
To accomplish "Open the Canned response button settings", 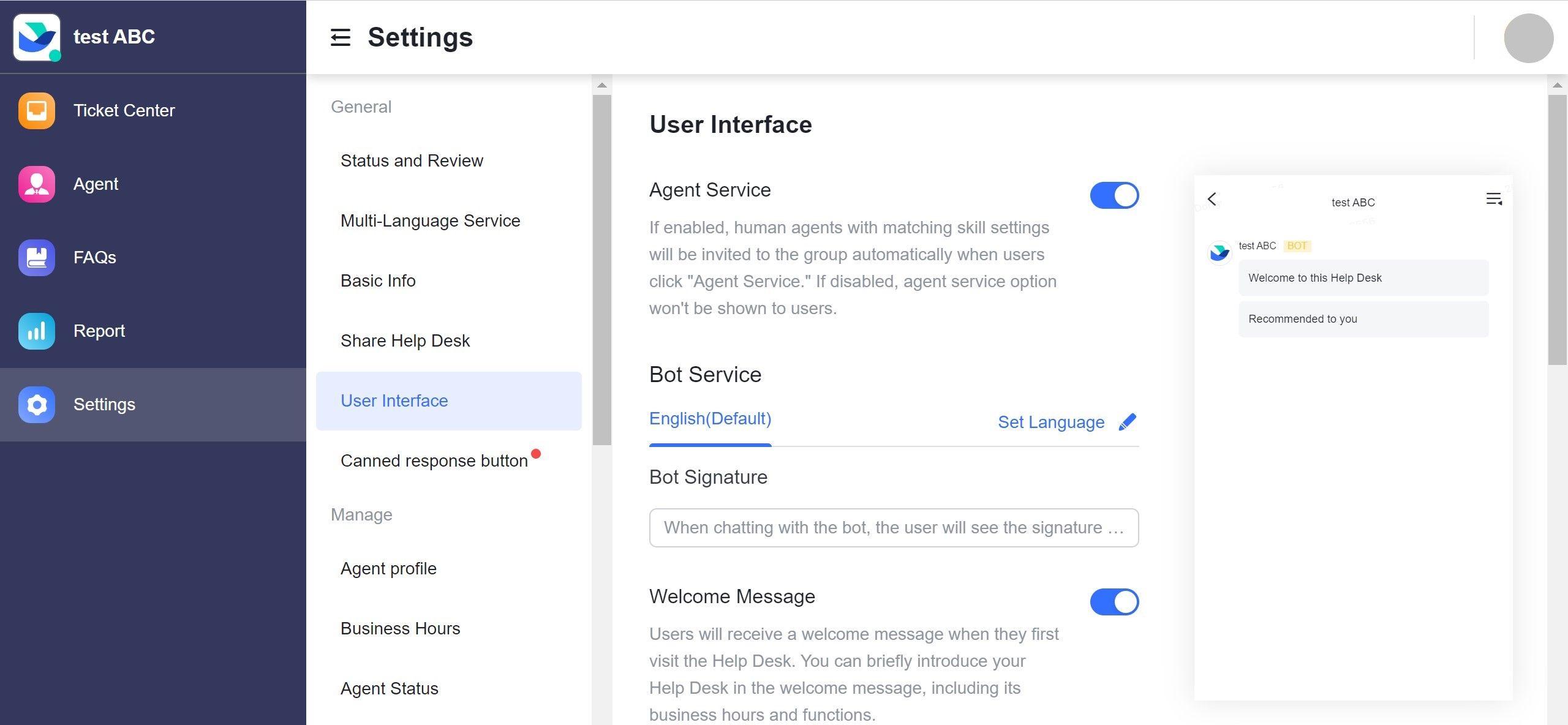I will 434,460.
